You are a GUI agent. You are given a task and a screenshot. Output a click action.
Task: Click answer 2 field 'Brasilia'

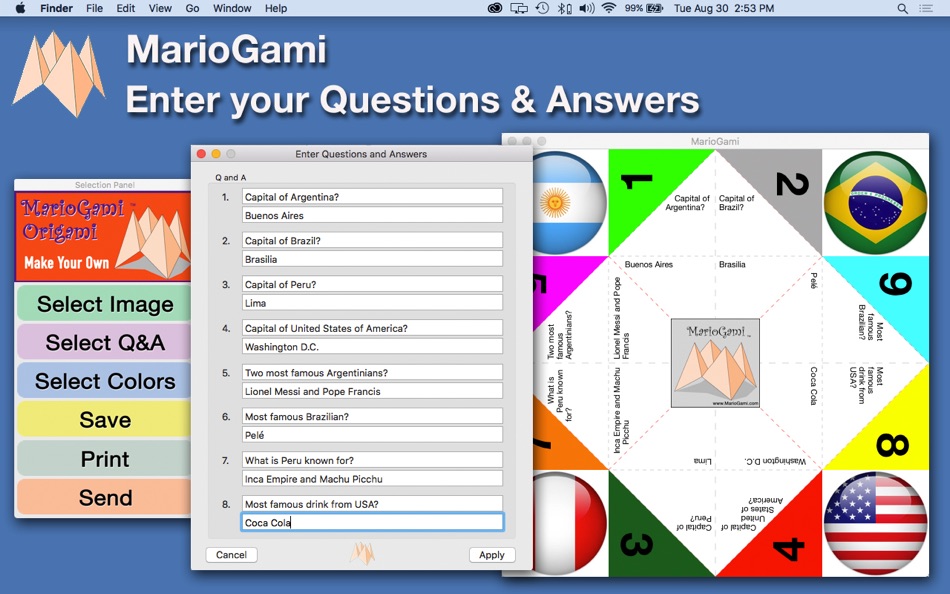372,259
